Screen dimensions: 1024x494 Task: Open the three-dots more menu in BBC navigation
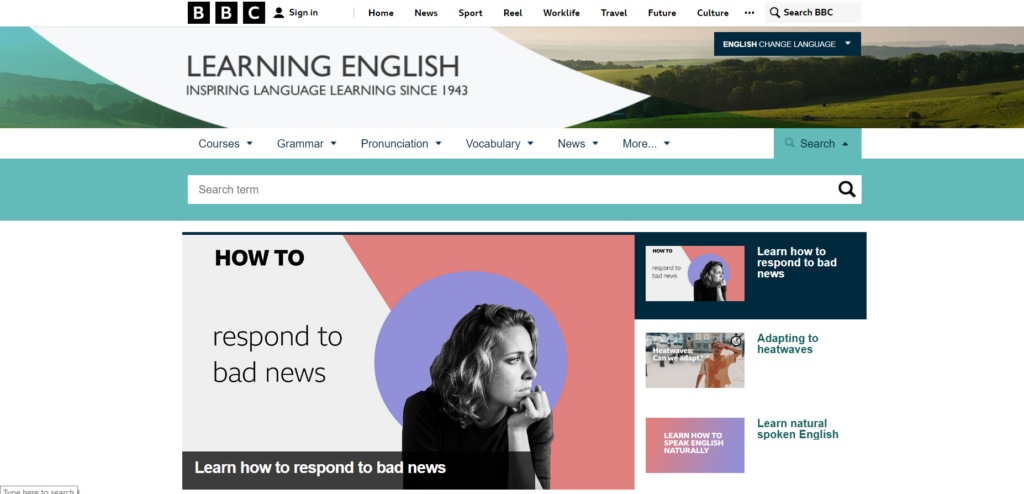749,13
